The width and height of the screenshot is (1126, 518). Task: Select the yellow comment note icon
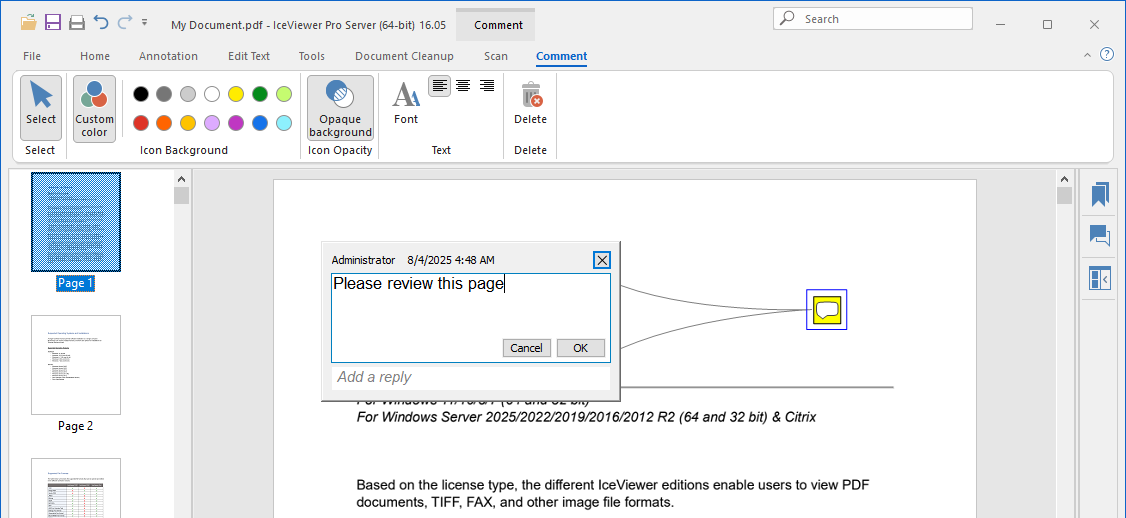pyautogui.click(x=827, y=310)
